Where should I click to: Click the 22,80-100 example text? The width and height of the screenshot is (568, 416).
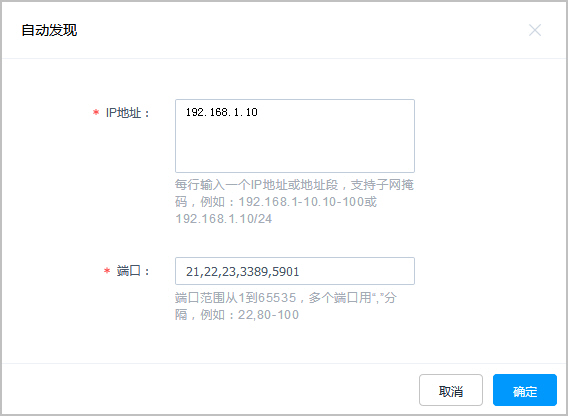(x=268, y=315)
